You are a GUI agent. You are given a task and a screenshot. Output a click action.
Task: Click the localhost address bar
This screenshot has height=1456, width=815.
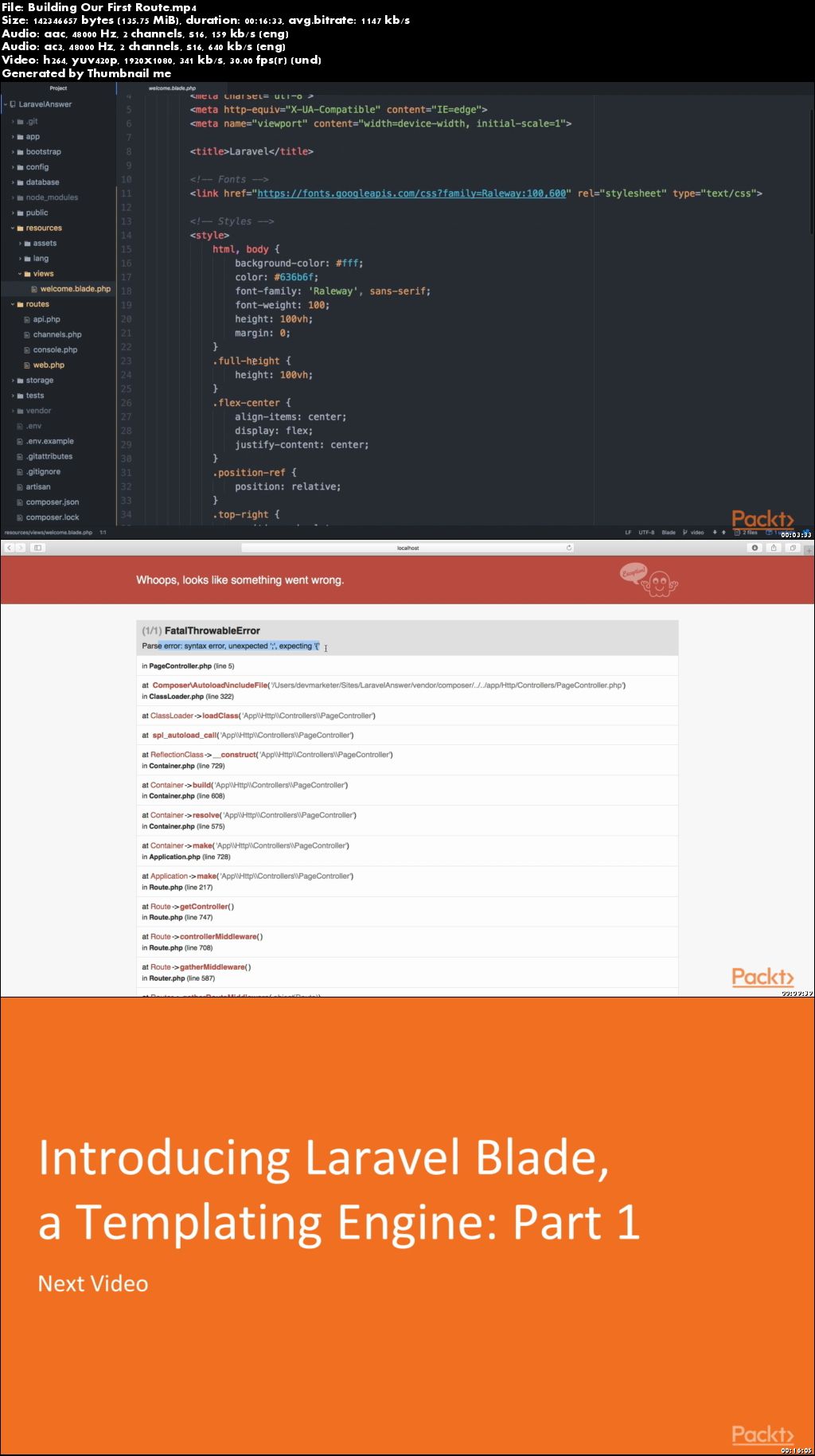(407, 548)
